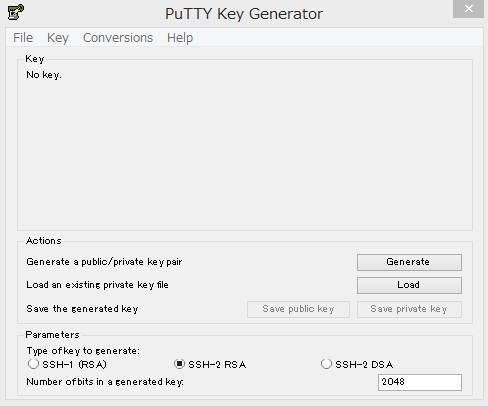Click the 'Type of key to generate' label

(x=83, y=351)
